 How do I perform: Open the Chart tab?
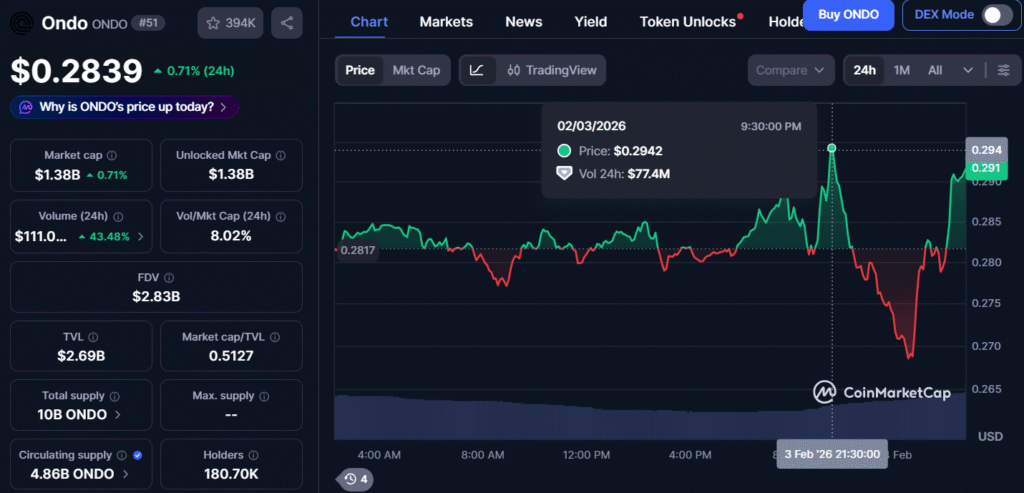[x=369, y=22]
